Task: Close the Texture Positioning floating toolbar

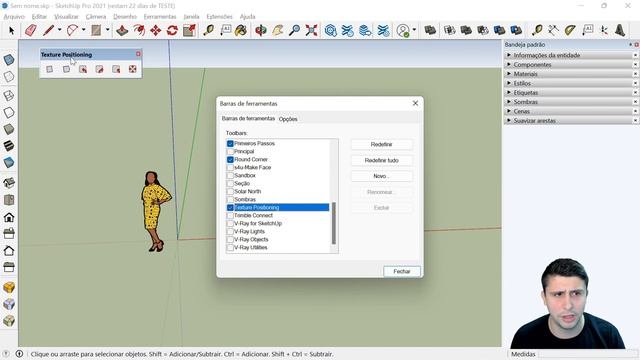Action: [138, 54]
